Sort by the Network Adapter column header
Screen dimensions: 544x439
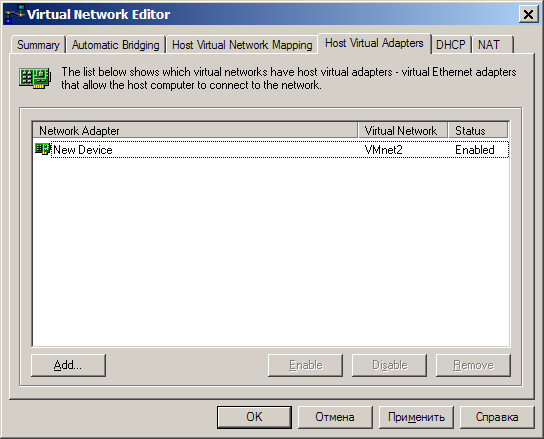(195, 130)
